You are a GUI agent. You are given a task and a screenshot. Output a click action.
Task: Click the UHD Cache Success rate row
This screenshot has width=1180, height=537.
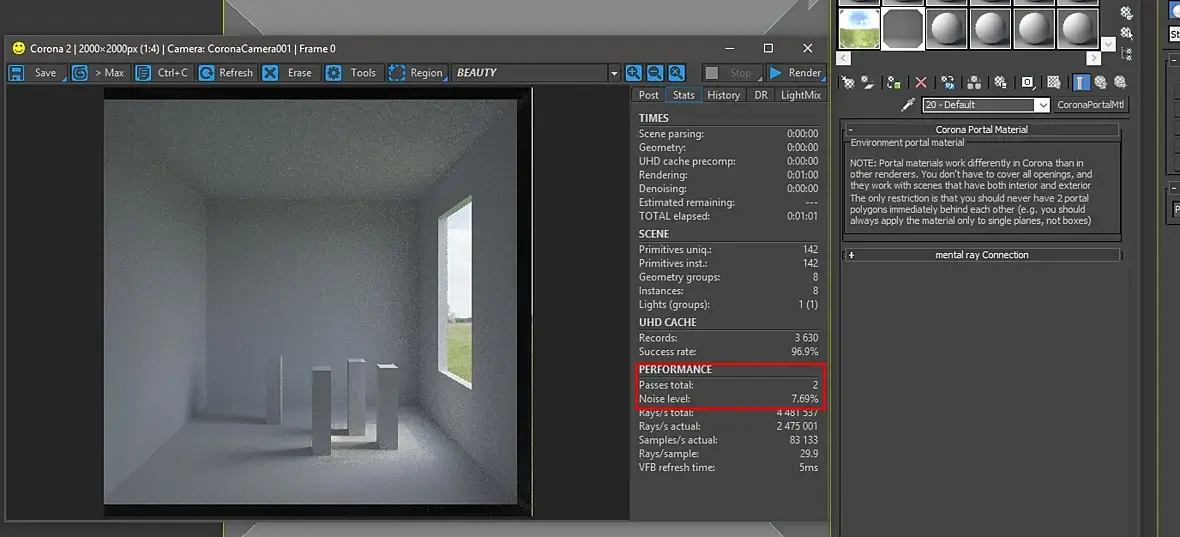pyautogui.click(x=728, y=351)
